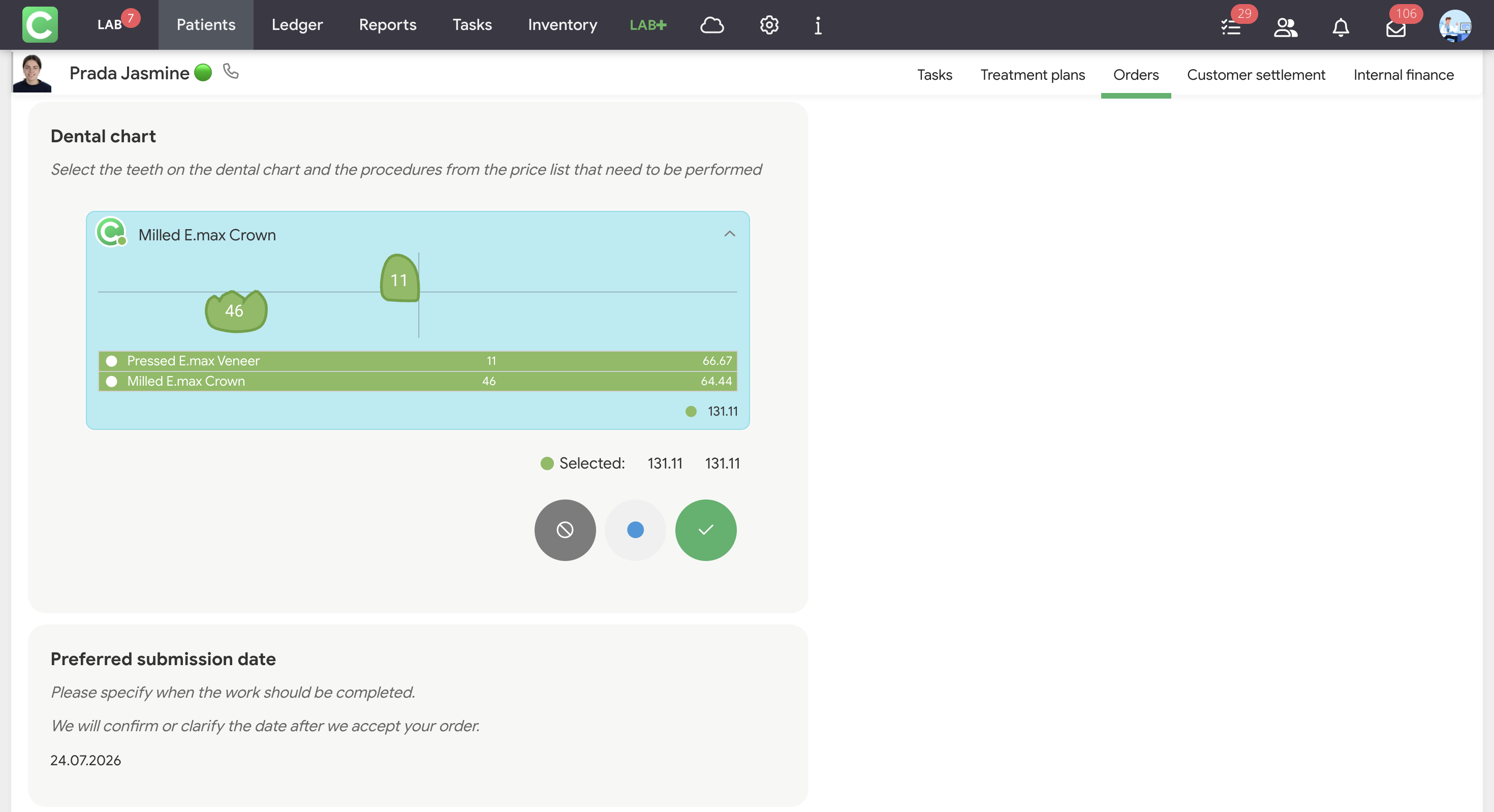Toggle tooth 46 on the dental chart
Viewport: 1494px width, 812px height.
[x=236, y=311]
